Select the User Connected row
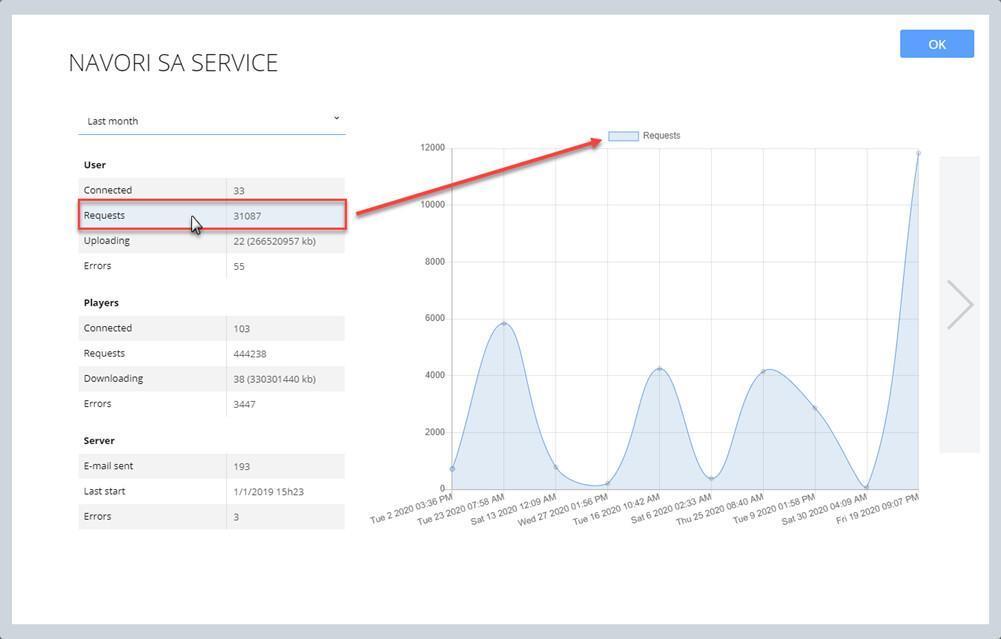Screen dimensions: 1001x639 pos(212,190)
